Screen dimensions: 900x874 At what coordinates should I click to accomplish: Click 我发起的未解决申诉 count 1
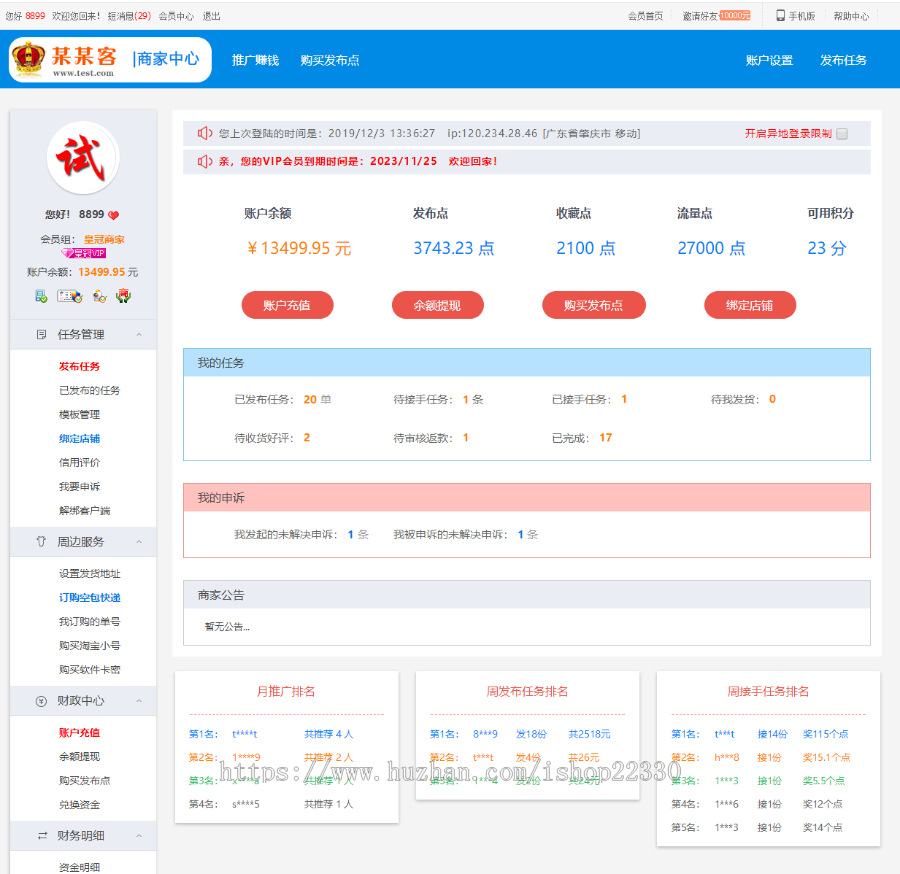[351, 535]
